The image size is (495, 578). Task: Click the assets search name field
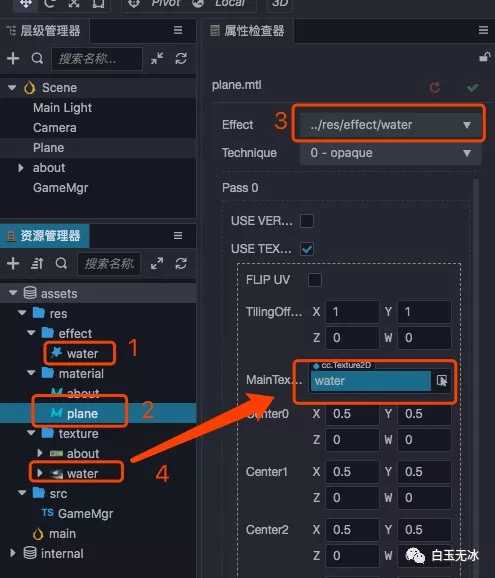[x=109, y=264]
